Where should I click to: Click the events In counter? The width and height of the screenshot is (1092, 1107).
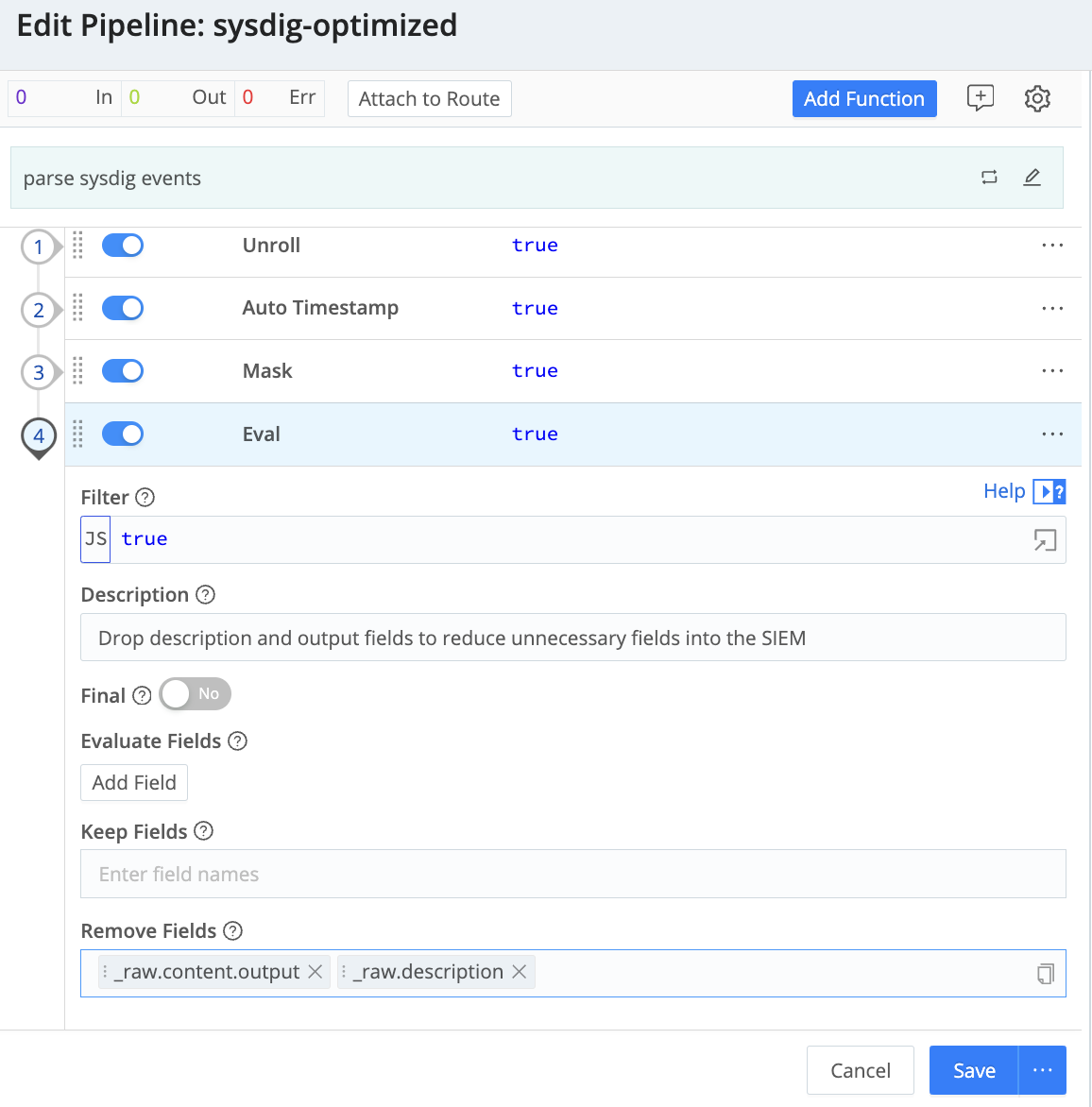pos(64,97)
